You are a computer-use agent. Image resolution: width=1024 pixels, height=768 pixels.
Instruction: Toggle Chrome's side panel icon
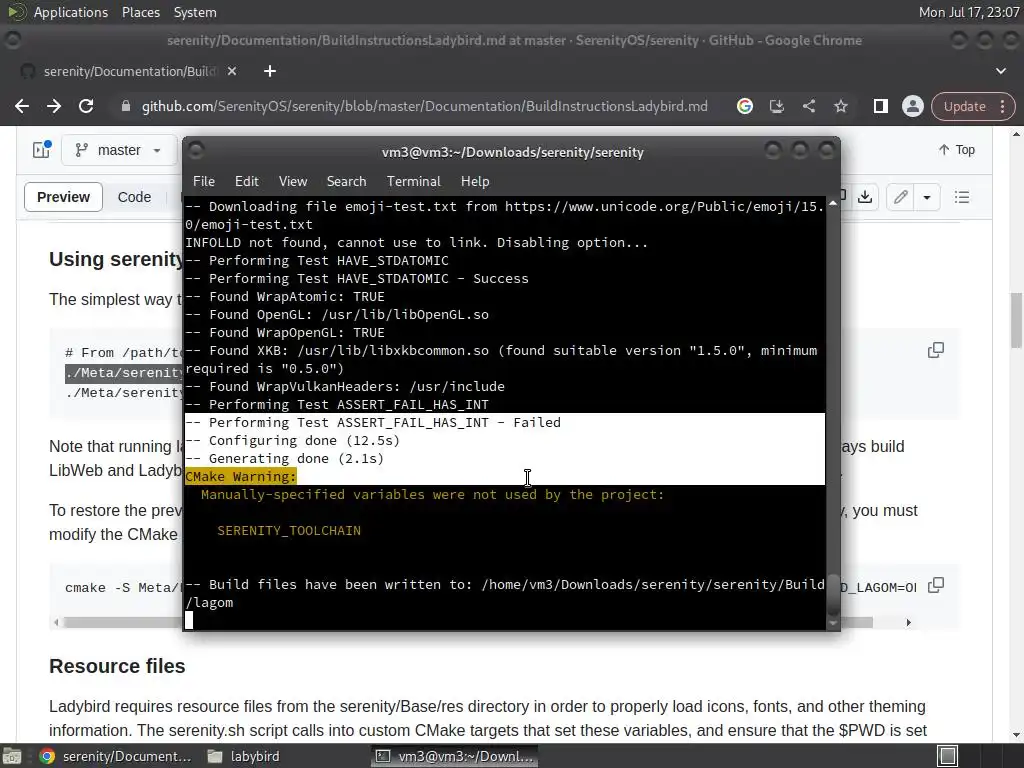[x=880, y=106]
